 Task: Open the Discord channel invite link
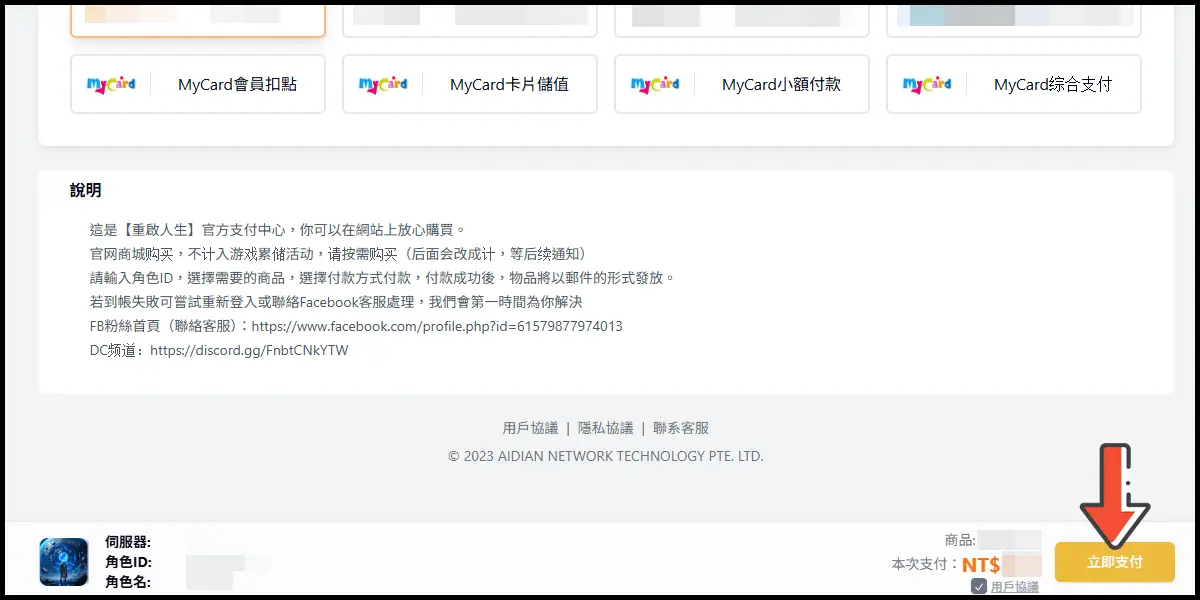click(x=249, y=350)
